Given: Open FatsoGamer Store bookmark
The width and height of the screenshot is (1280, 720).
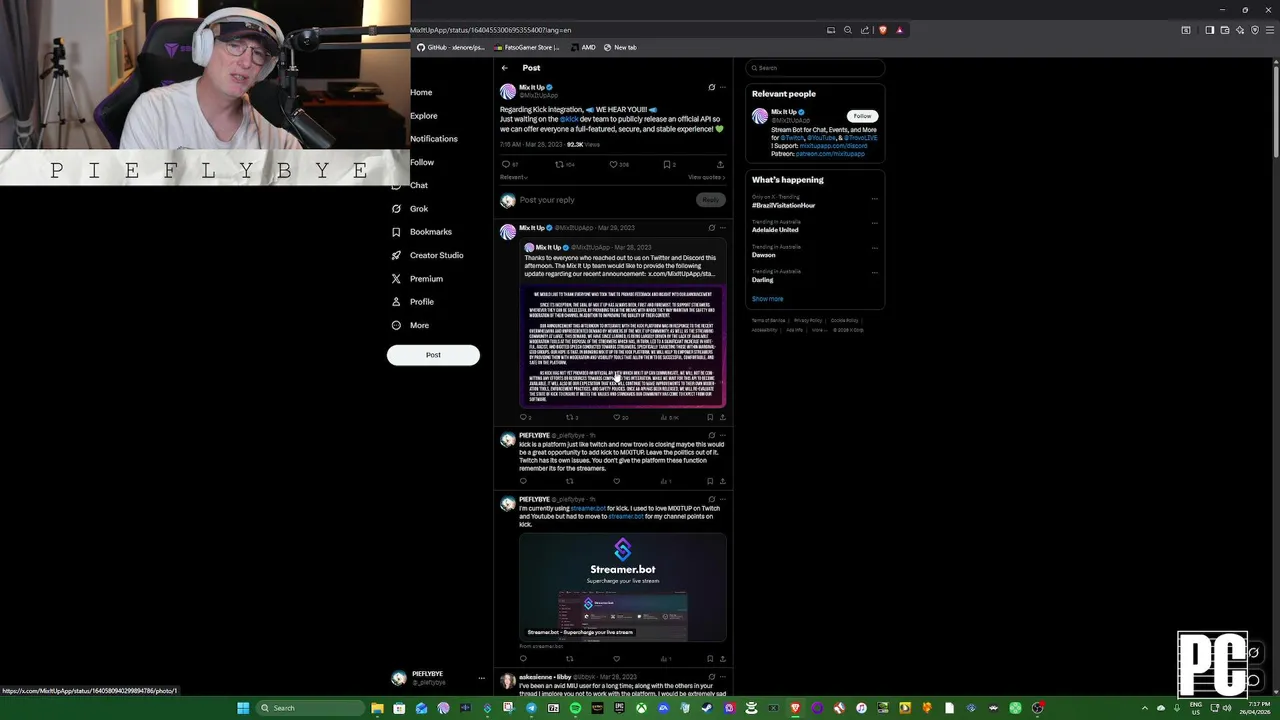Looking at the screenshot, I should (x=527, y=47).
